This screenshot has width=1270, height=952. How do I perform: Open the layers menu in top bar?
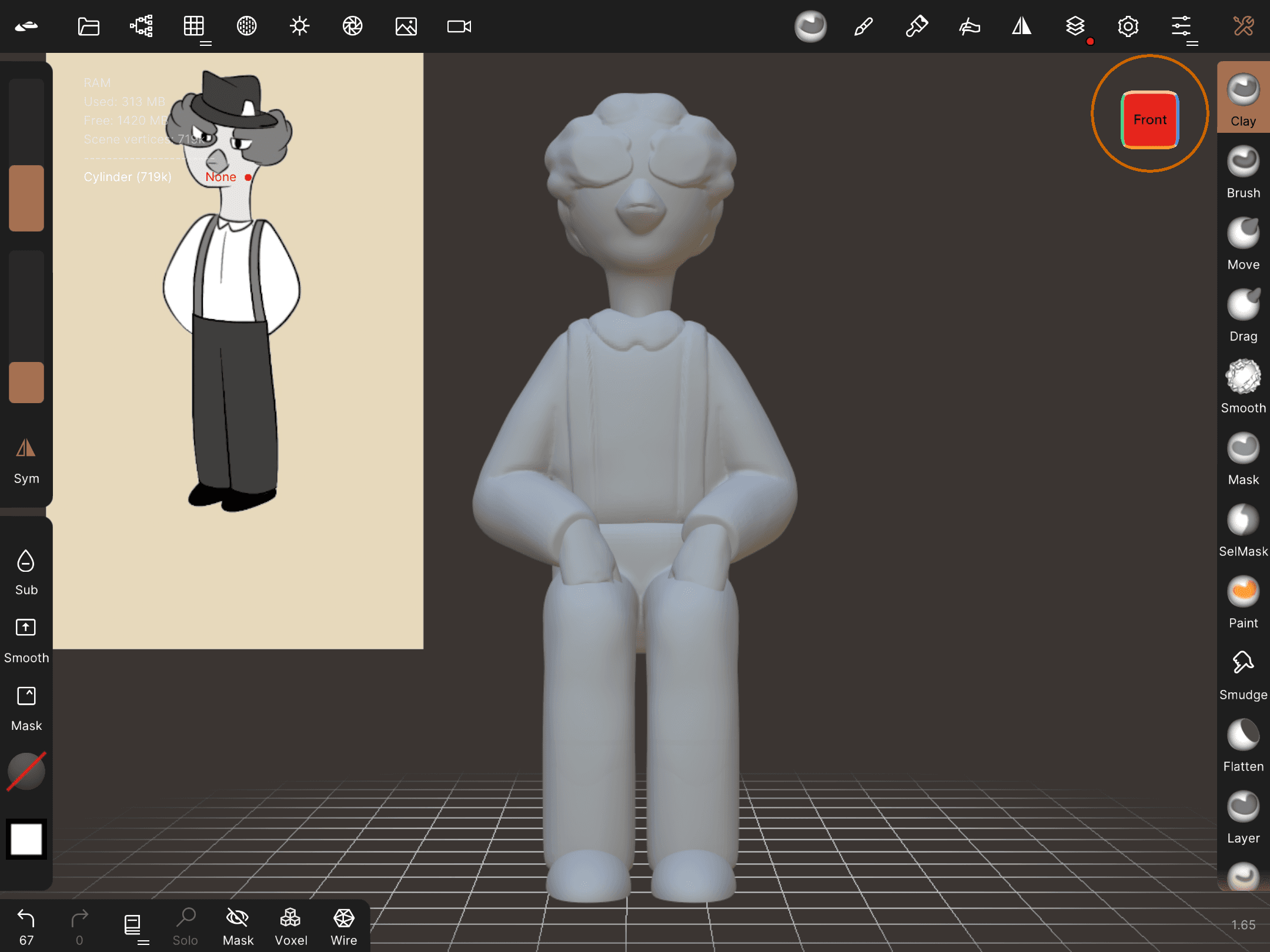tap(1075, 26)
